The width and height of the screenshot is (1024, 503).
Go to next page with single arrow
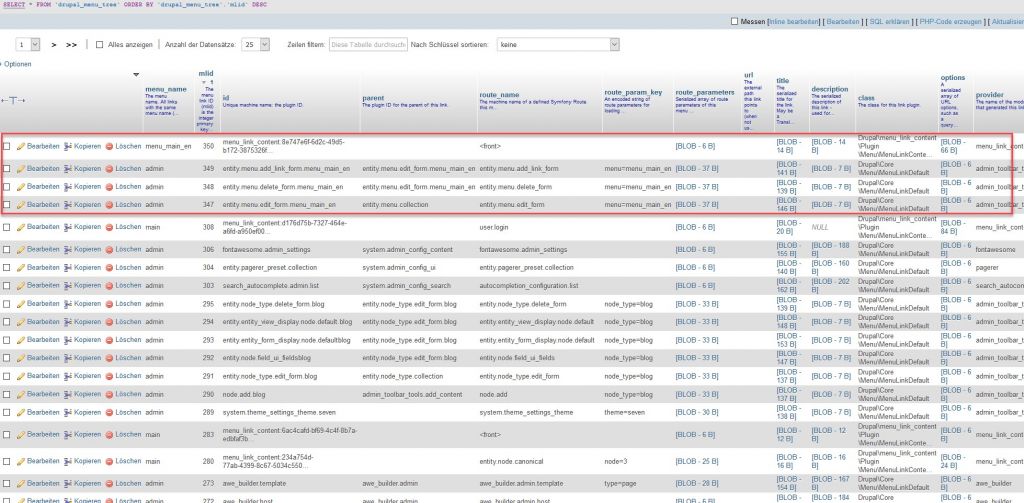pos(51,45)
